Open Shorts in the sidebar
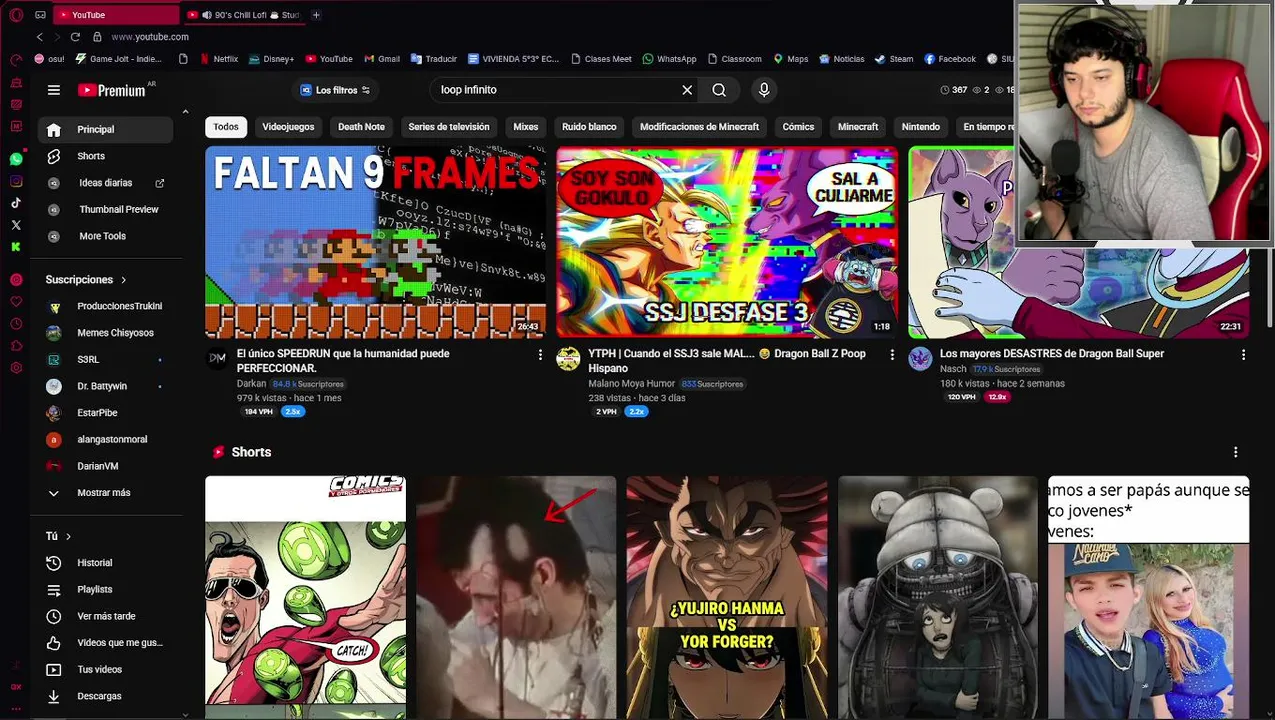The height and width of the screenshot is (720, 1275). tap(105, 156)
